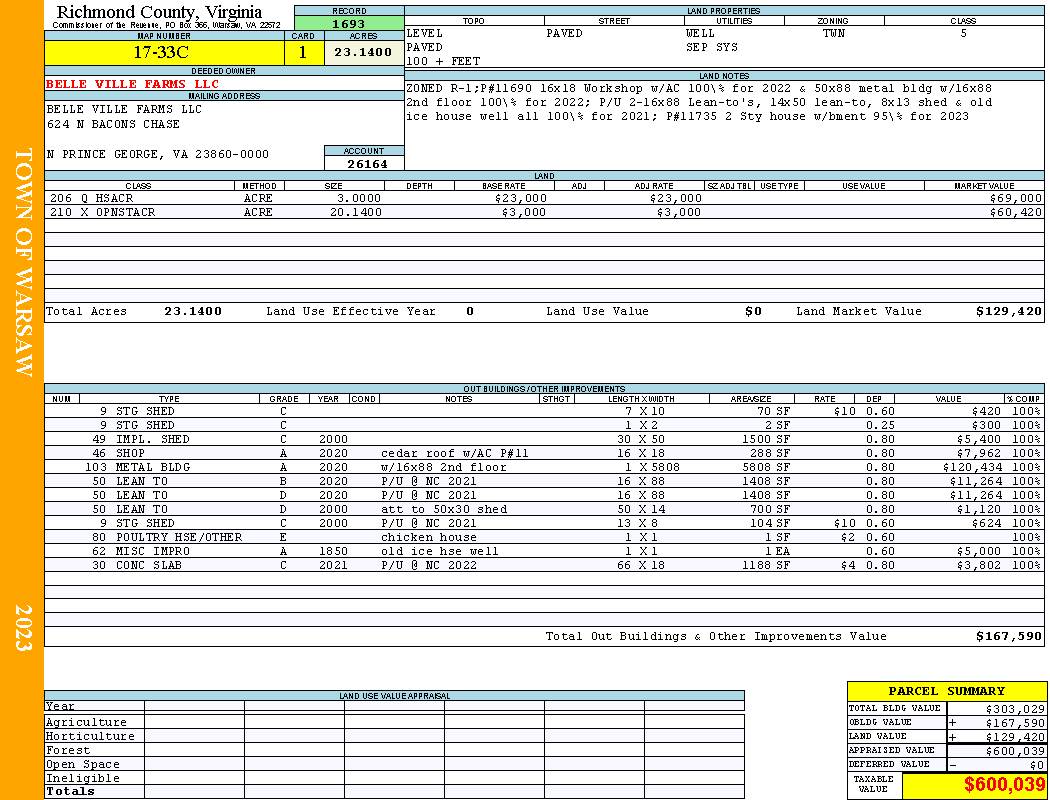1050x800 pixels.
Task: Click utilities value SEP SYS
Action: point(711,48)
